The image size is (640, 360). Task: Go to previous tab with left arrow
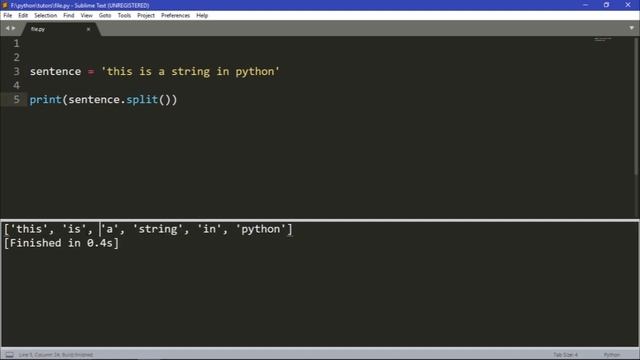[x=7, y=28]
